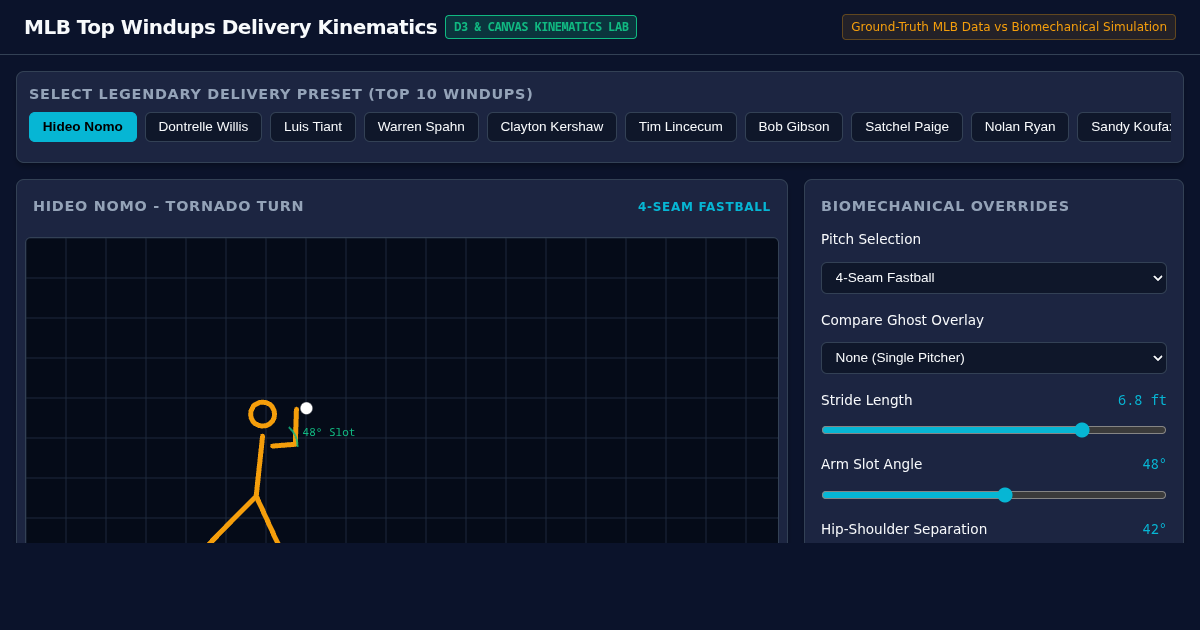The height and width of the screenshot is (630, 1200).
Task: Switch to the Tim Lincecum preset
Action: point(681,127)
